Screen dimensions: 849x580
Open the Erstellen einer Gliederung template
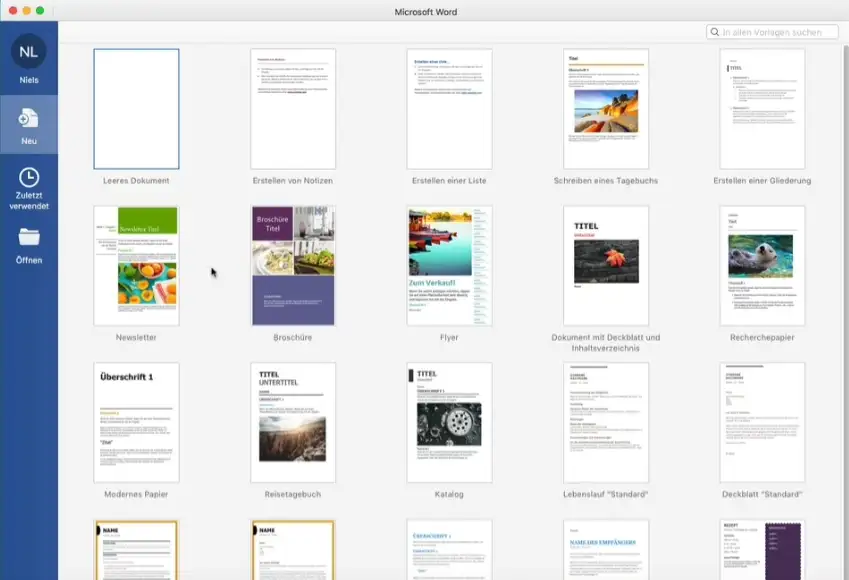click(x=762, y=109)
